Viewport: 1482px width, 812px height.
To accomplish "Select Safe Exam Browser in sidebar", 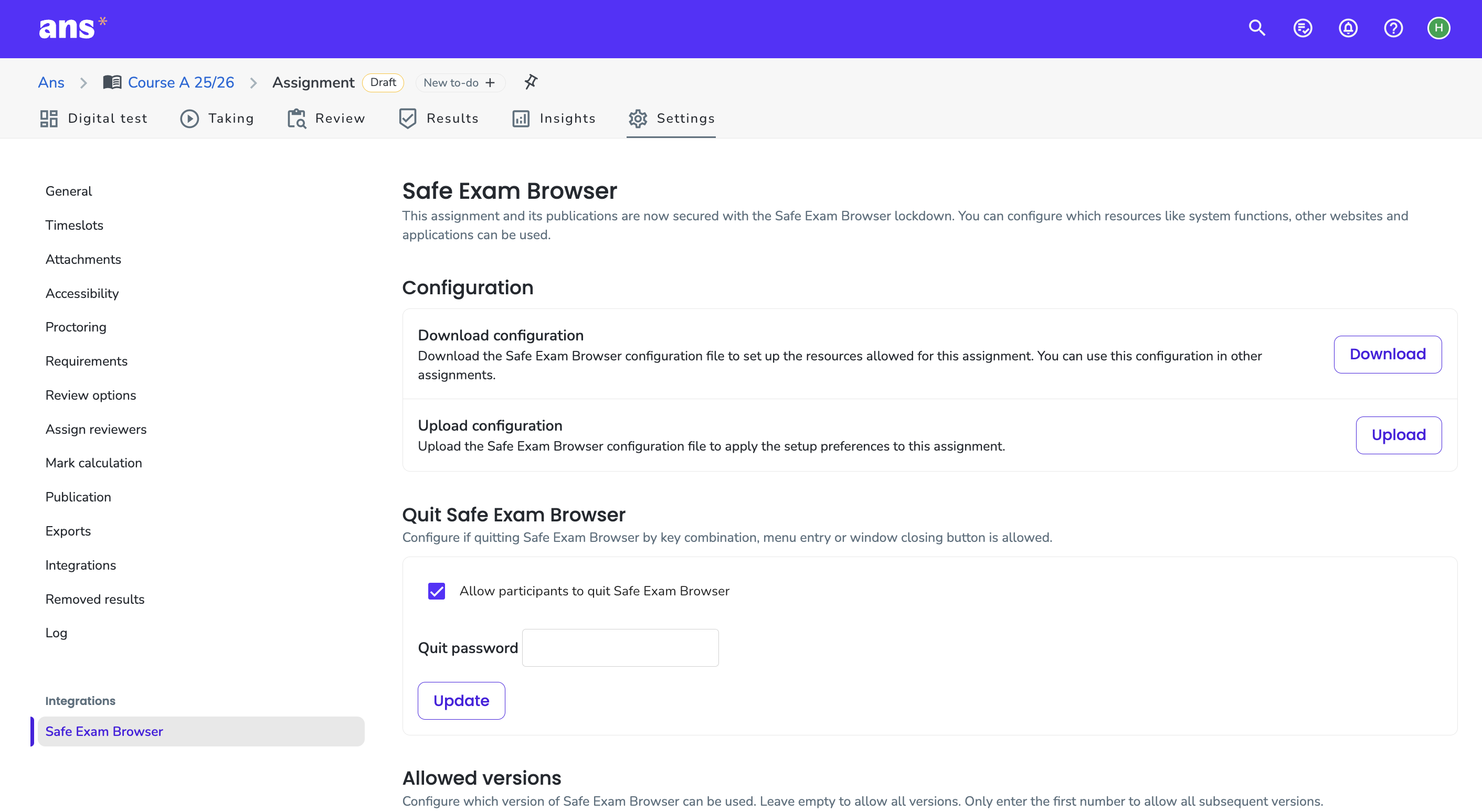I will pyautogui.click(x=200, y=731).
